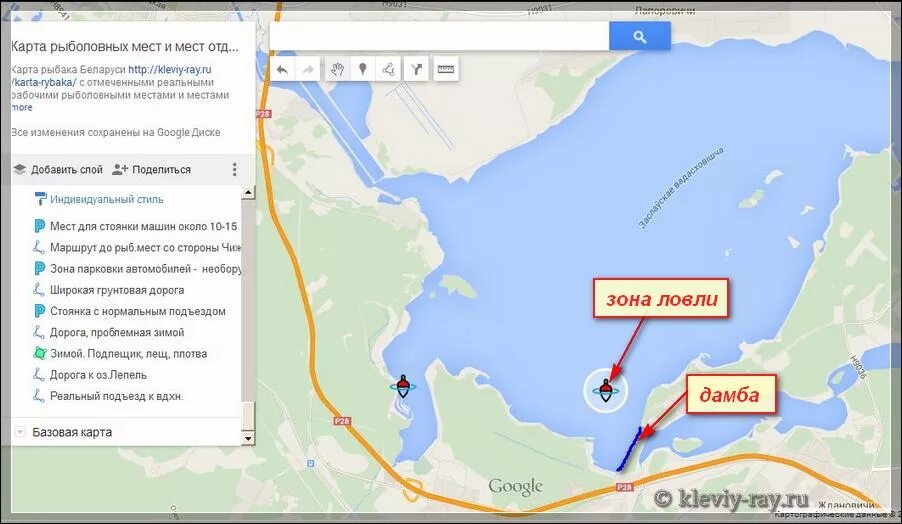Select Зона парковки автомобилей item
Image resolution: width=902 pixels, height=524 pixels.
[145, 269]
